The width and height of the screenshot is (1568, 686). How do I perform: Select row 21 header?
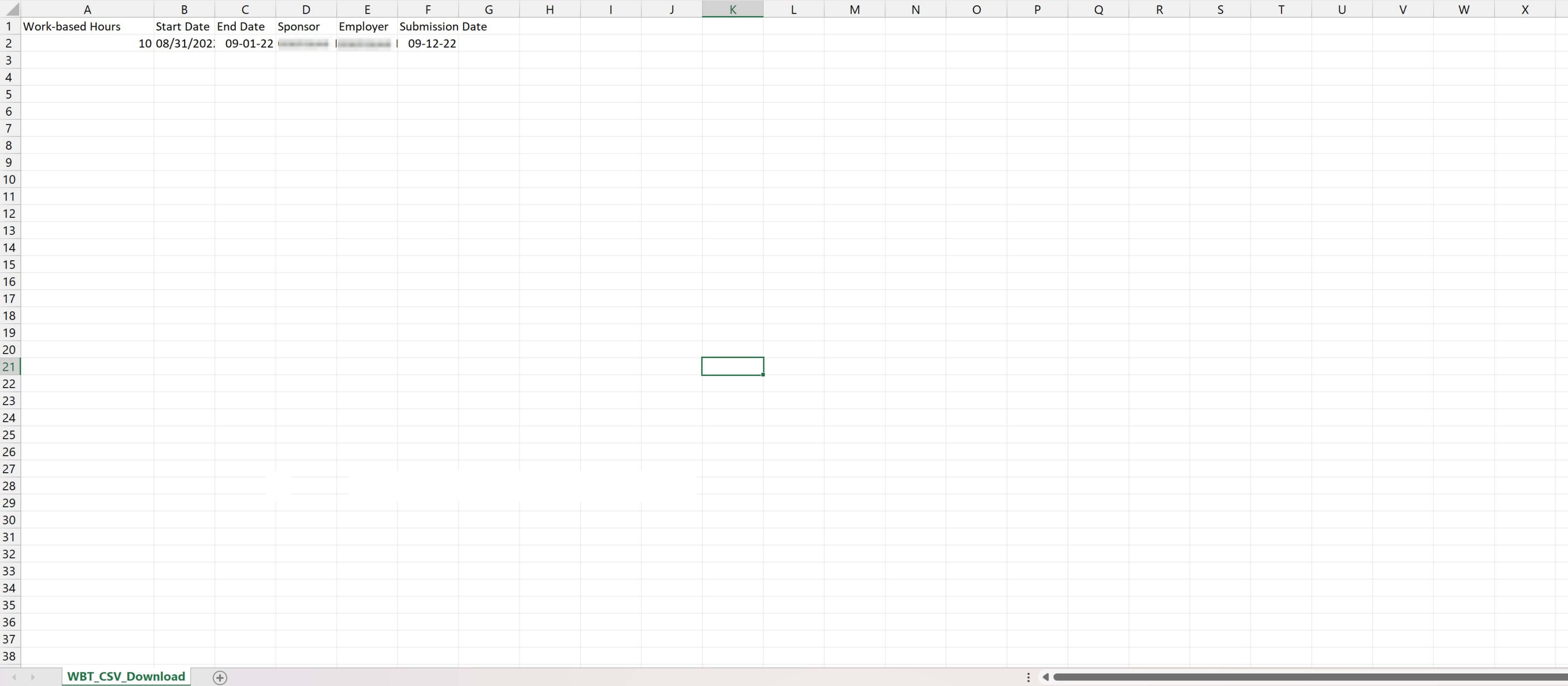(x=9, y=366)
